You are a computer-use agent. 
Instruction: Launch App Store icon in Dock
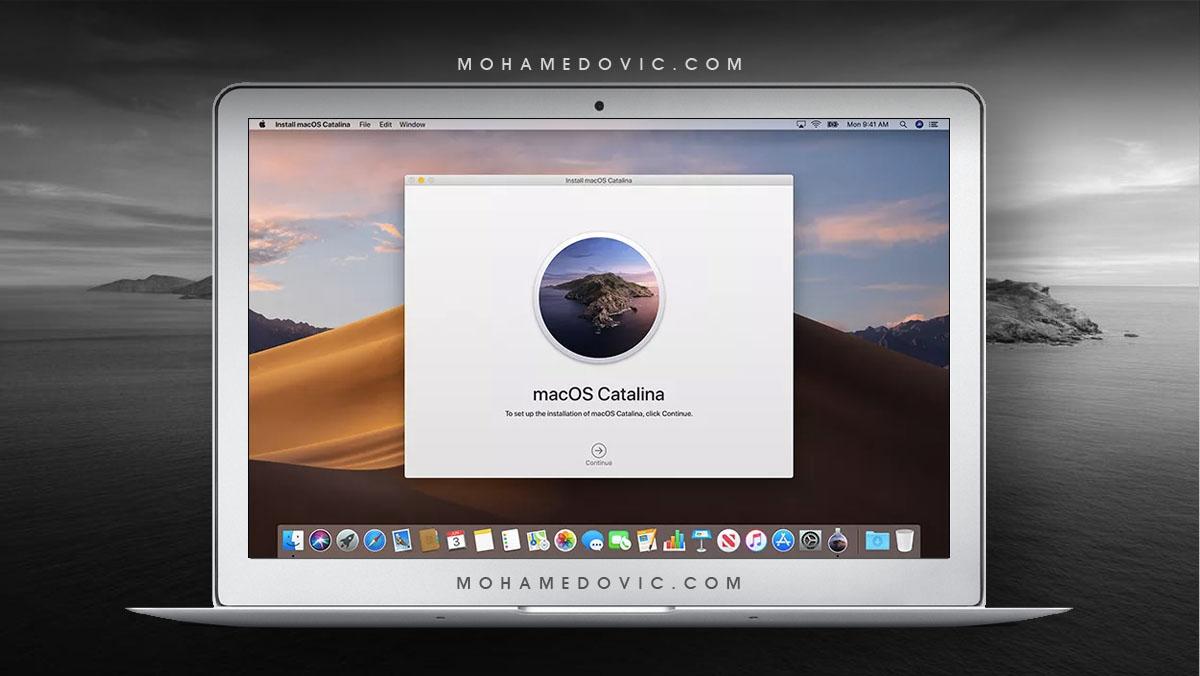click(782, 540)
